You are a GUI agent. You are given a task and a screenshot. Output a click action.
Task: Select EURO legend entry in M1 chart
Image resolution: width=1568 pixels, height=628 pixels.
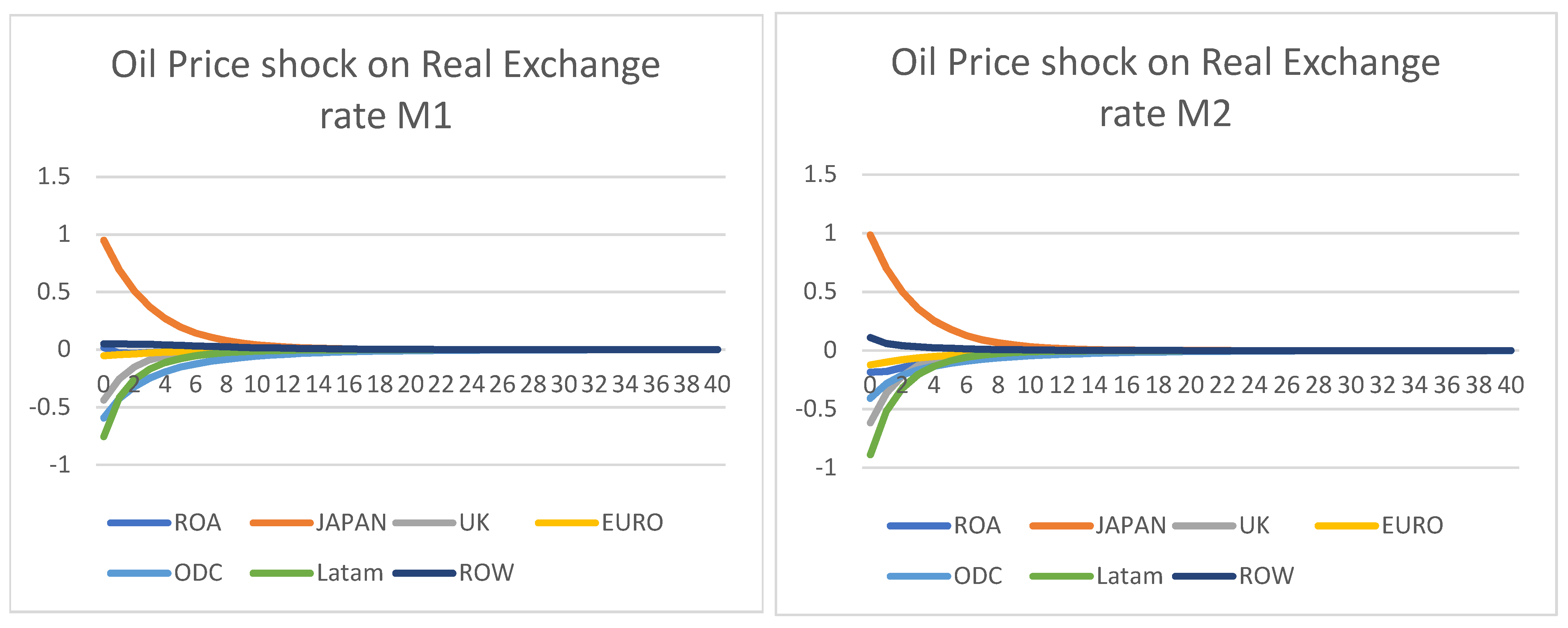pos(599,523)
